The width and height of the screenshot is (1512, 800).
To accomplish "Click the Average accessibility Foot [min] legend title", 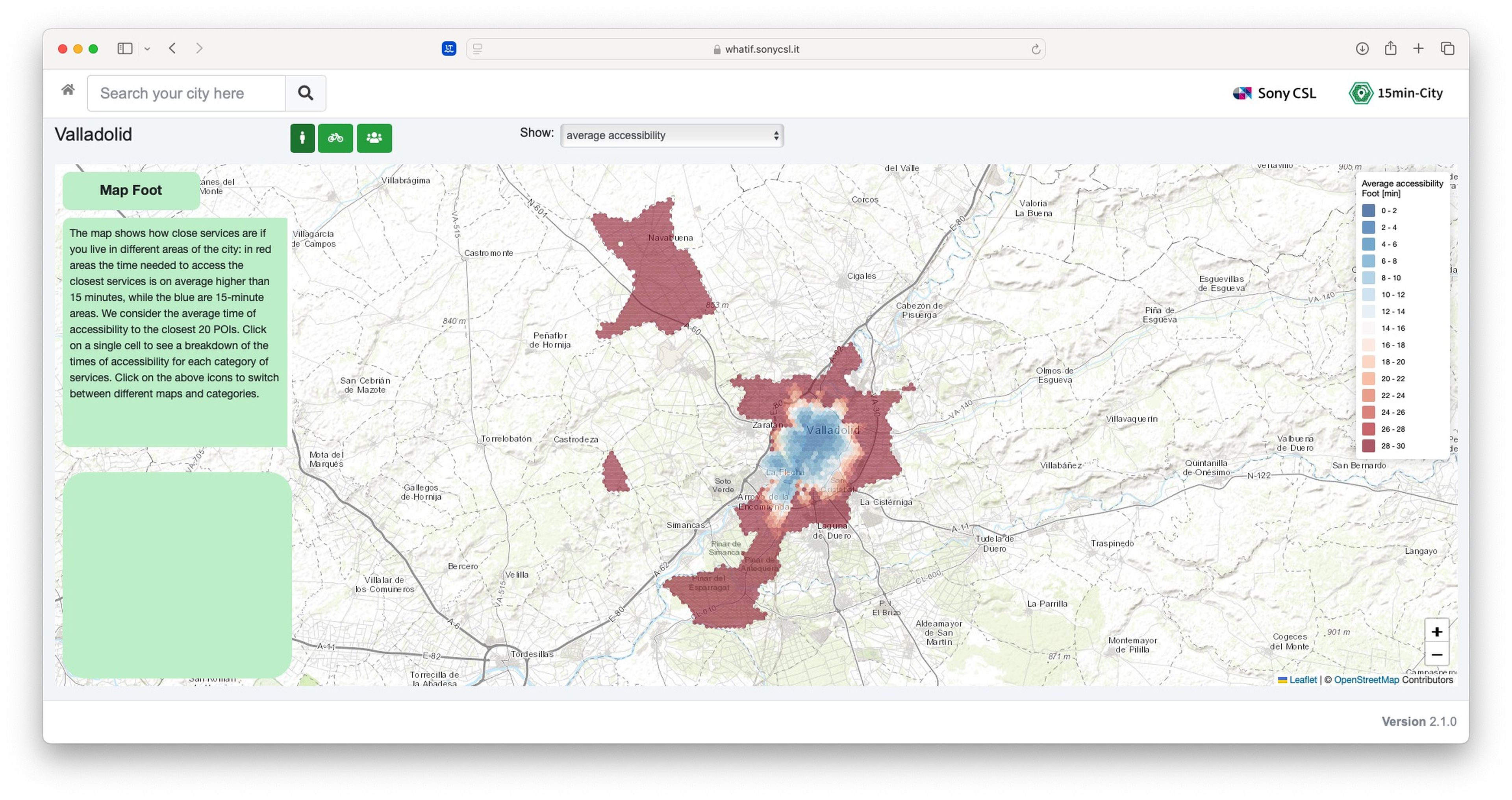I will (1402, 188).
